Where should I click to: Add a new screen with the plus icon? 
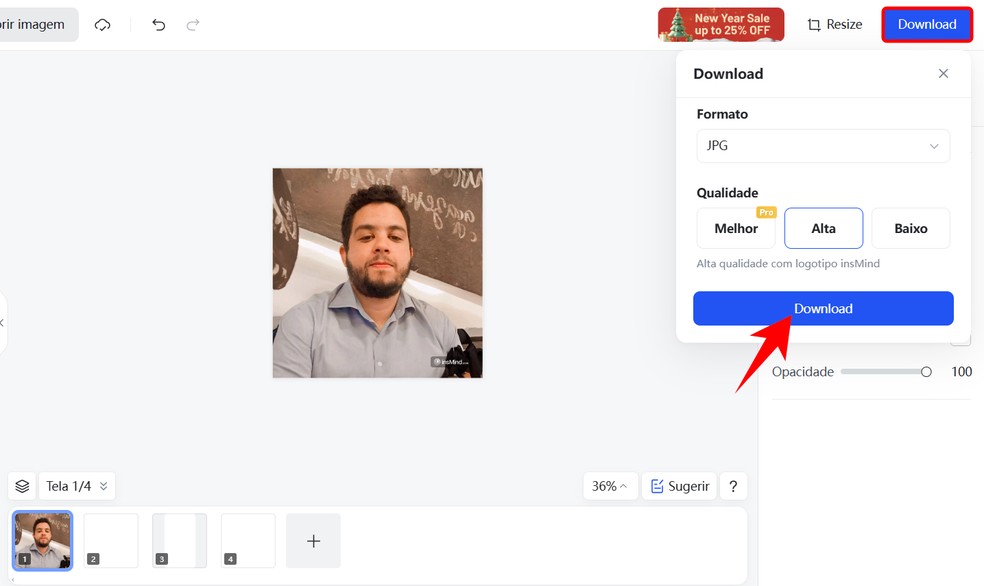tap(313, 540)
